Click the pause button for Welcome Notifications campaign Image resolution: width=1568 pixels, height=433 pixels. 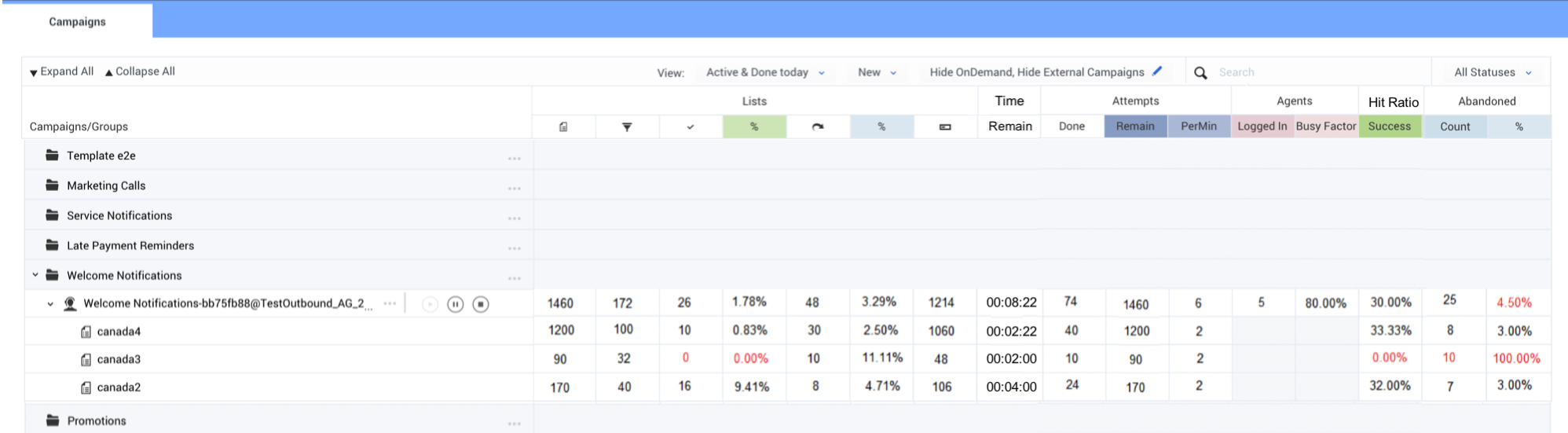pyautogui.click(x=455, y=304)
